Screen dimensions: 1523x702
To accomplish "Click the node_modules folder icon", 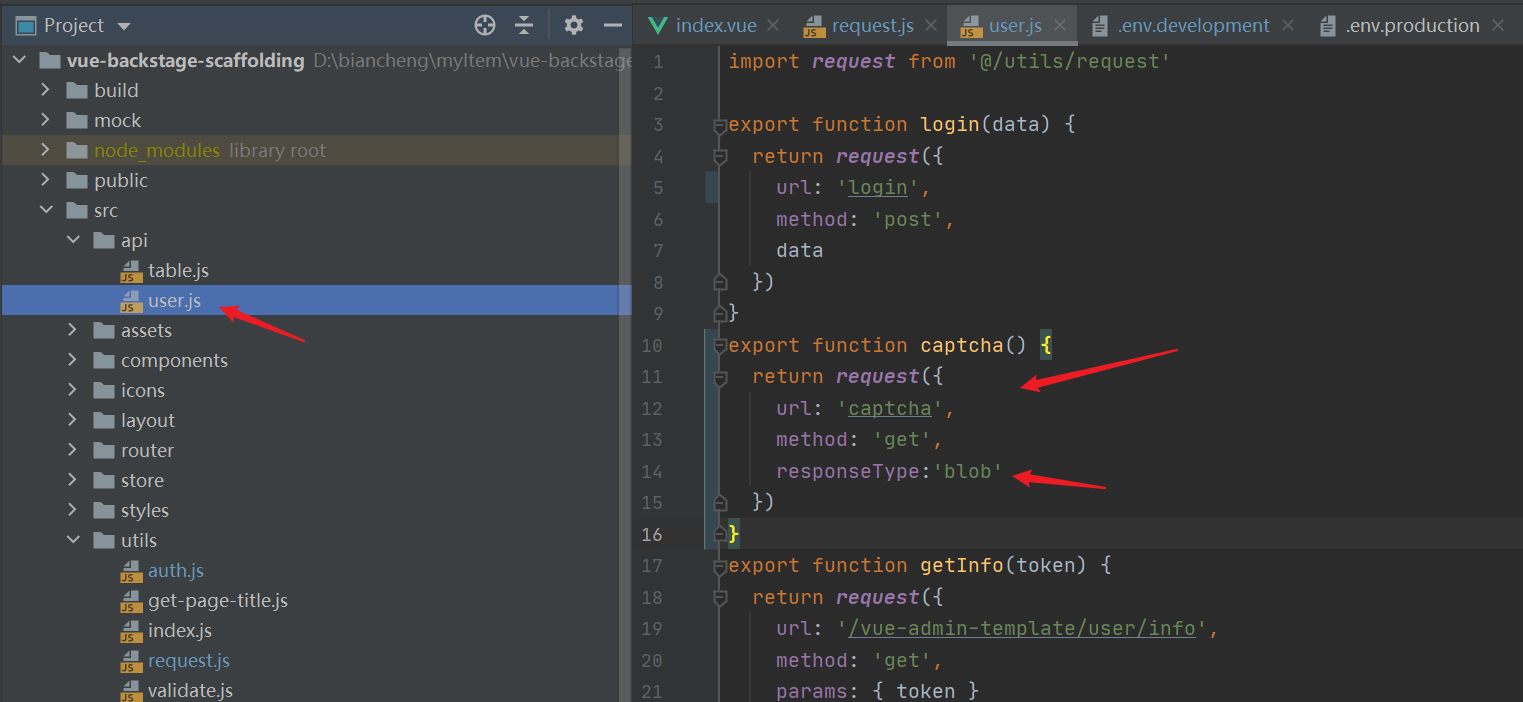I will (x=77, y=150).
